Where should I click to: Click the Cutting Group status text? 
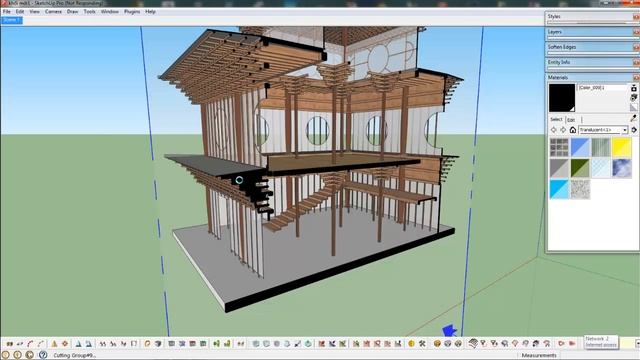coord(75,356)
